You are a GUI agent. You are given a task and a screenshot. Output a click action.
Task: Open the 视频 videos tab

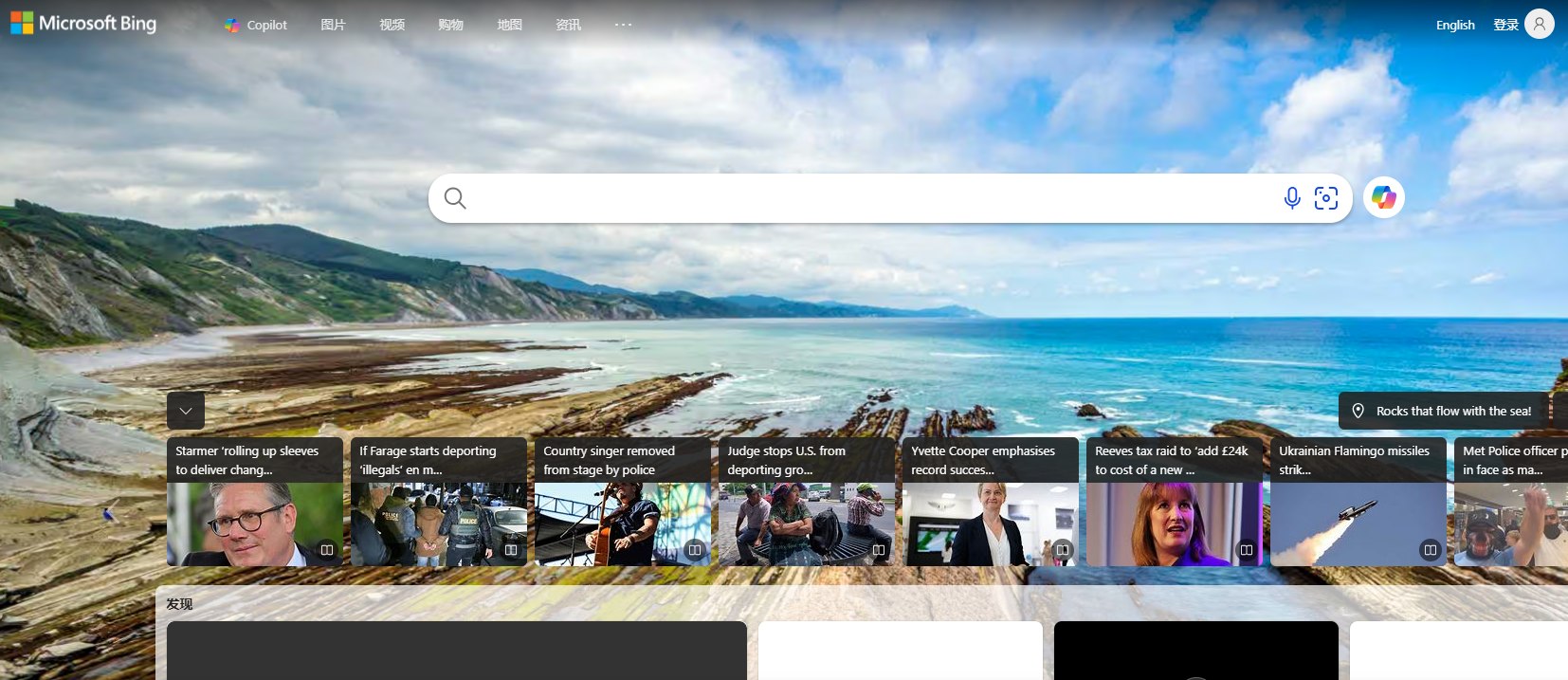[392, 26]
